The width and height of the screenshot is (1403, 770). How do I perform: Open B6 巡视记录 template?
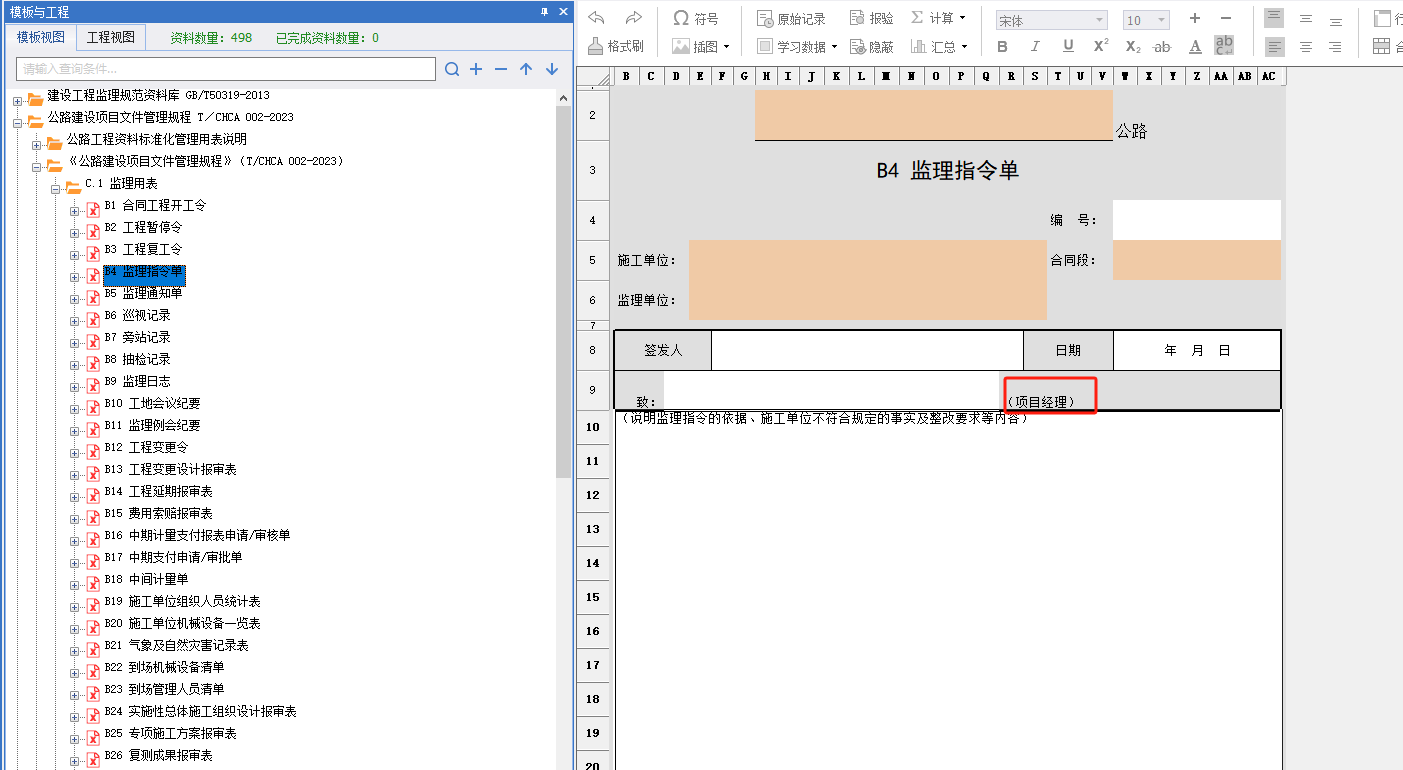click(x=137, y=315)
